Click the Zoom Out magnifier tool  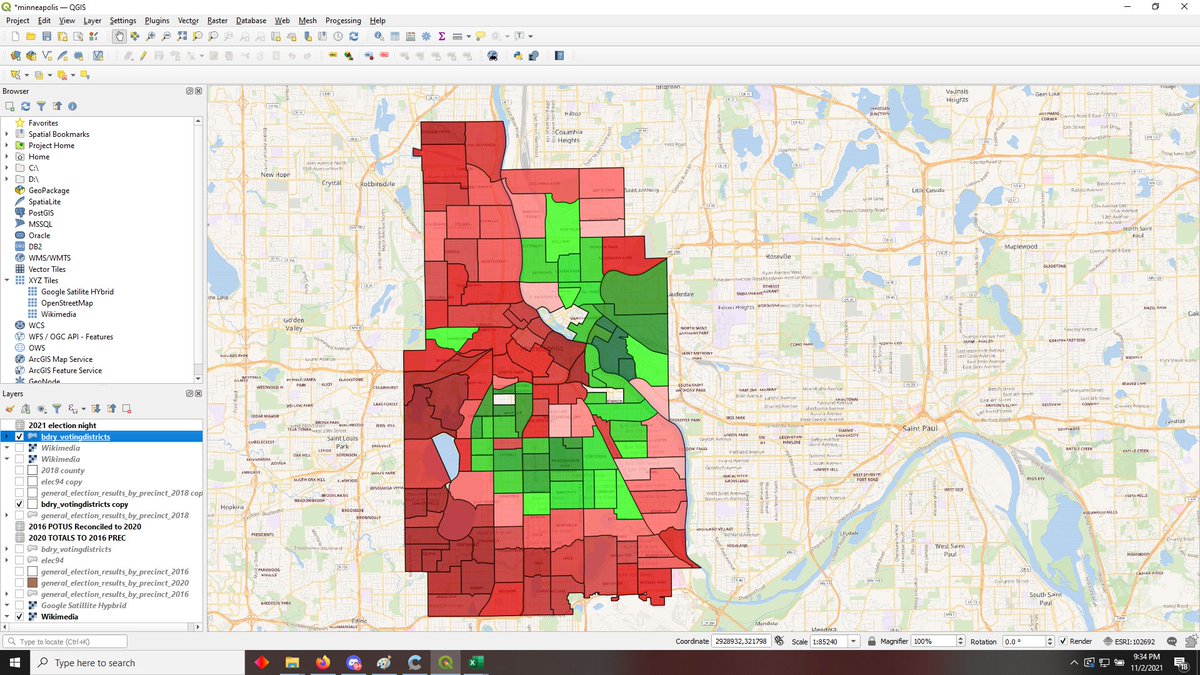coord(166,36)
